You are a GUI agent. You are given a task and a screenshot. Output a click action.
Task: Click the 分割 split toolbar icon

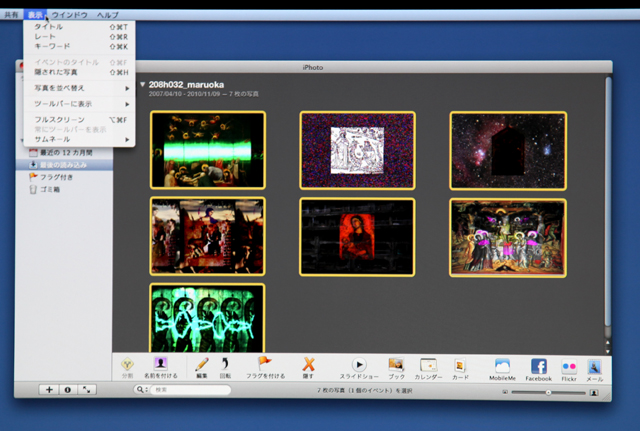[127, 364]
